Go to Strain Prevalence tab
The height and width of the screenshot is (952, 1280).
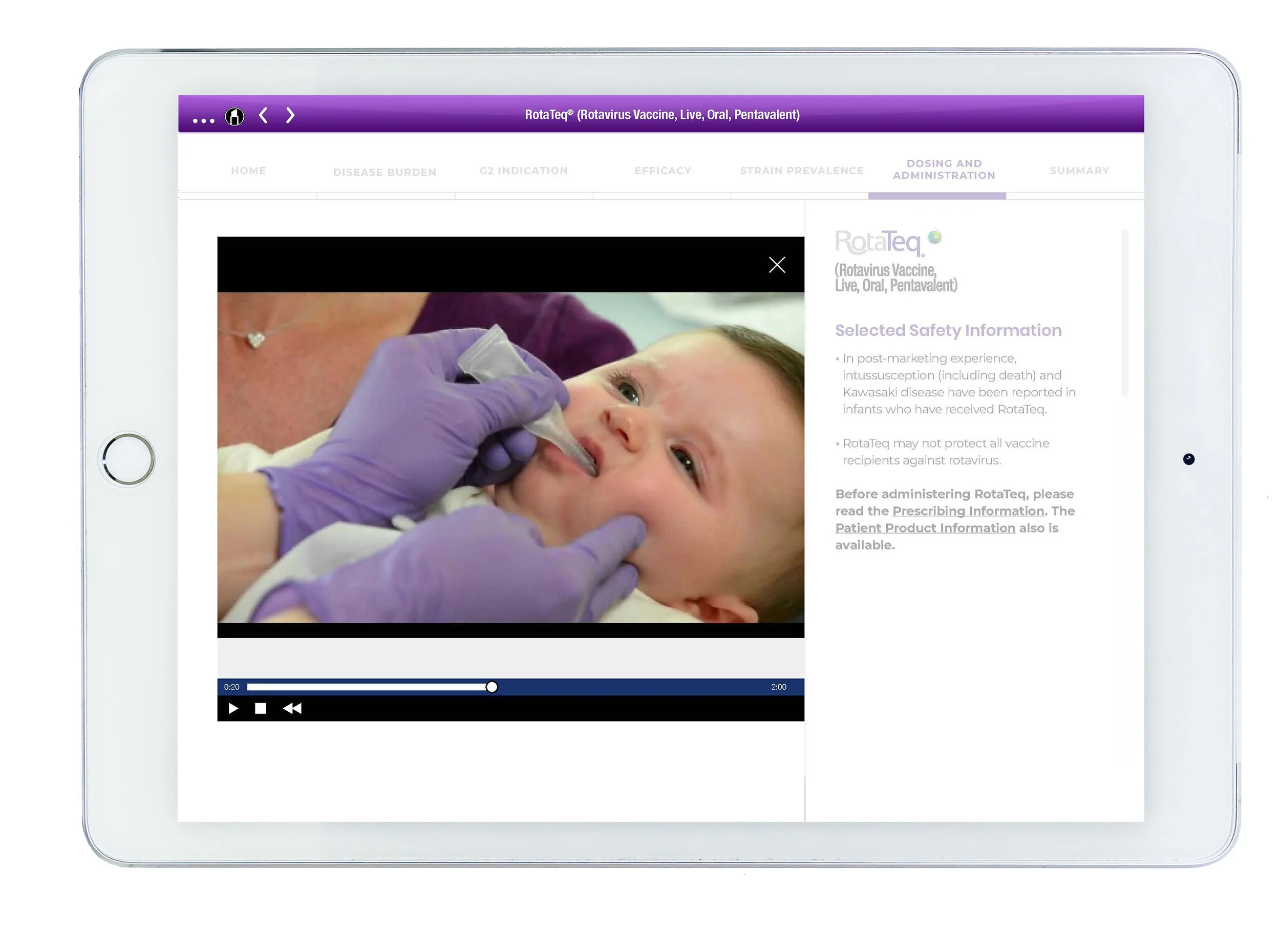coord(801,171)
